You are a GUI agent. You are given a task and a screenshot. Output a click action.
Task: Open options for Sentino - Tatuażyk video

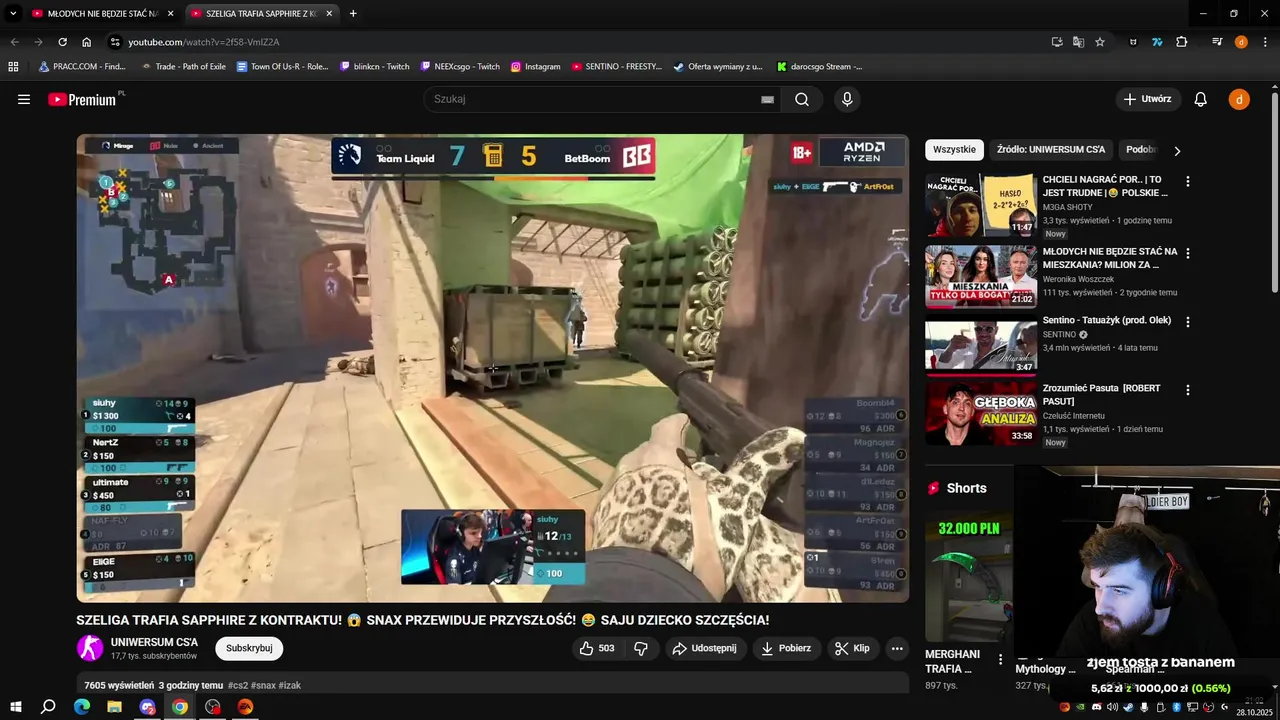[x=1188, y=322]
